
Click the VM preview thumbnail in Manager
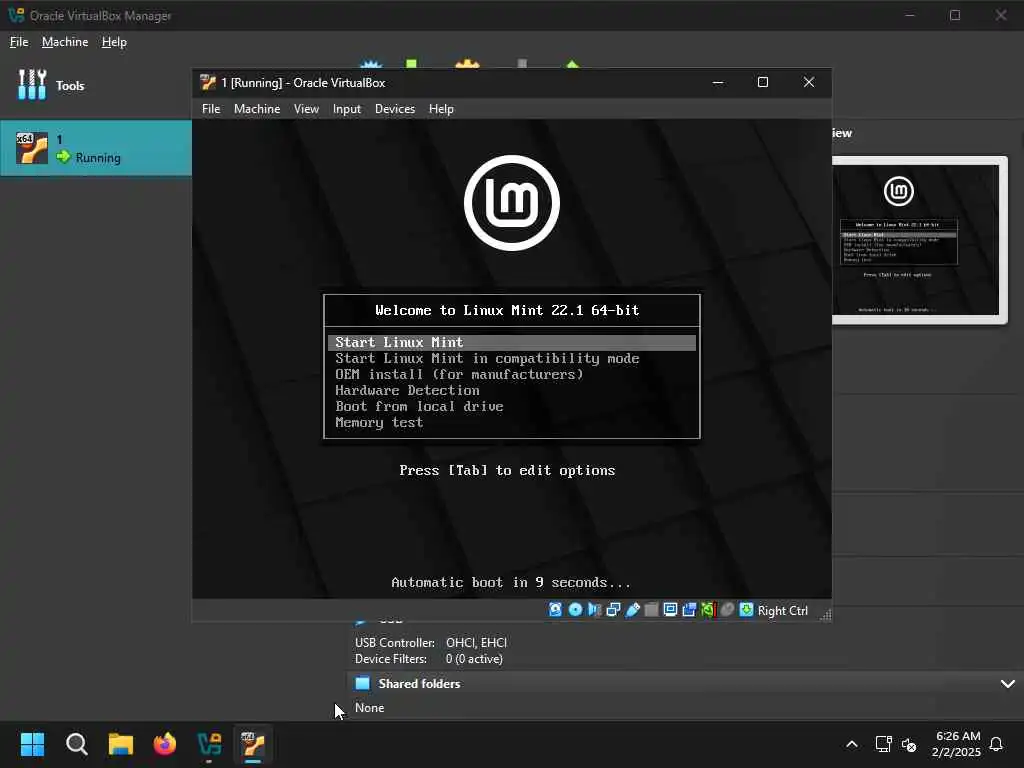pos(920,240)
